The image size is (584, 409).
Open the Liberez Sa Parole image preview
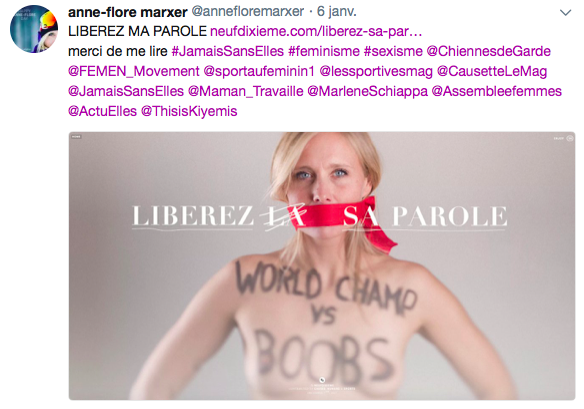click(322, 266)
